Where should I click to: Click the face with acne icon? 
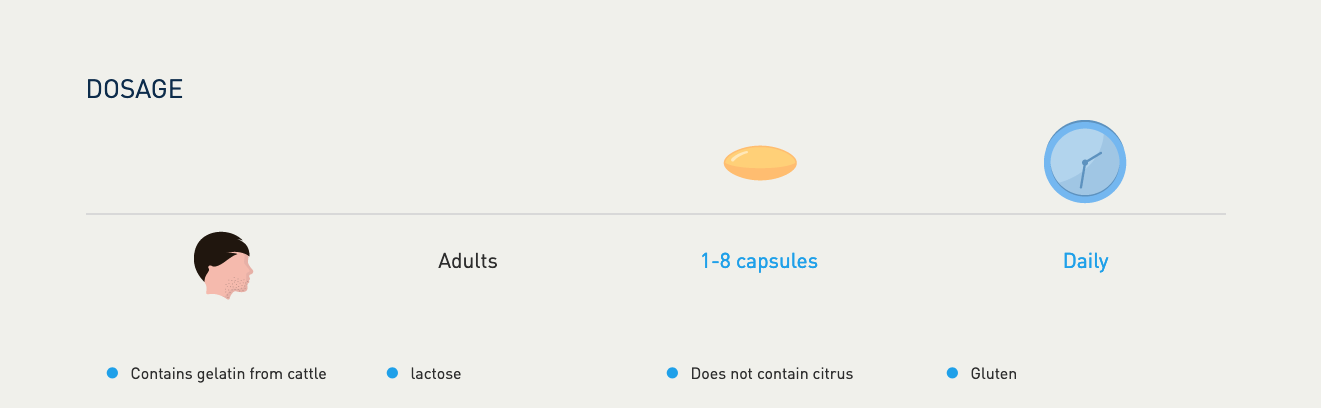[223, 265]
